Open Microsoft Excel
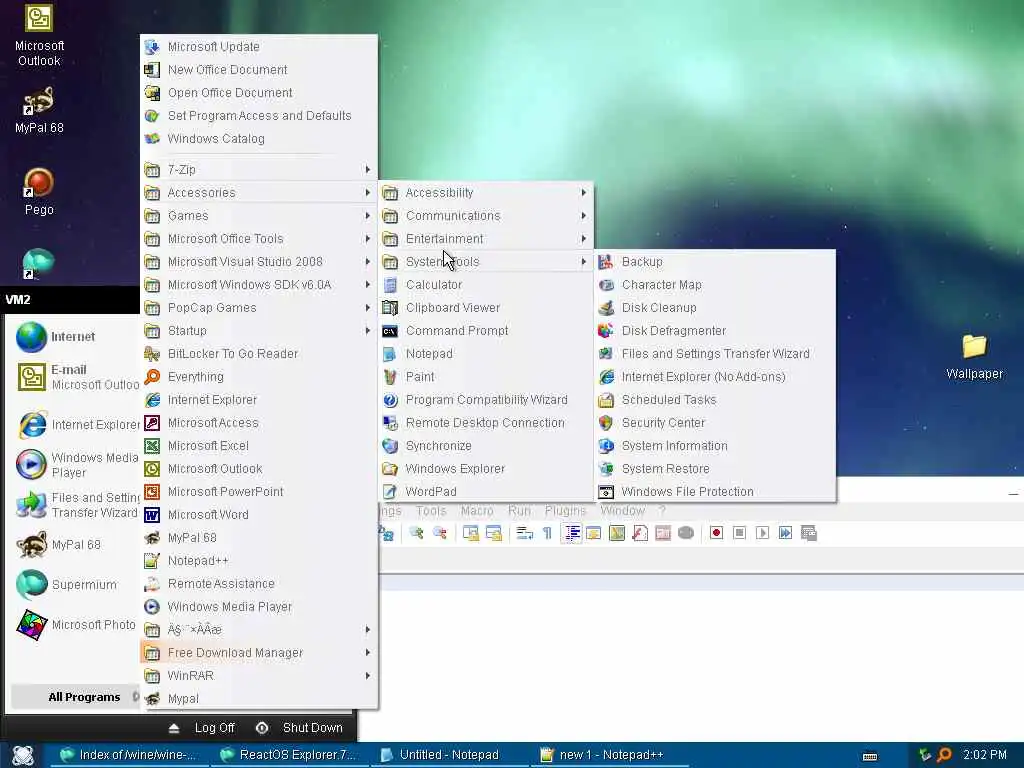Screen dimensions: 1024x768 click(259, 445)
